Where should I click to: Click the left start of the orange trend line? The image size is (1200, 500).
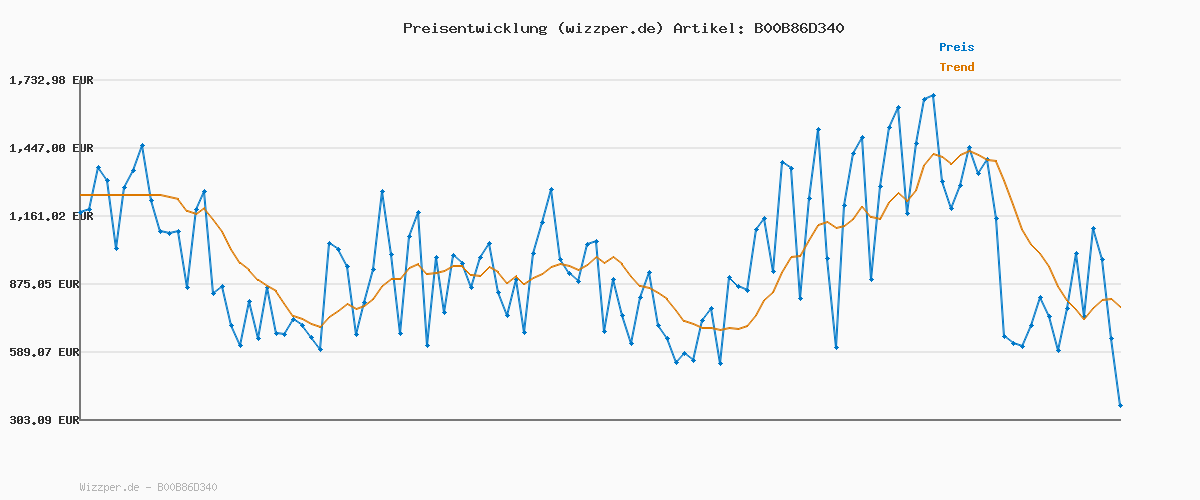click(81, 195)
